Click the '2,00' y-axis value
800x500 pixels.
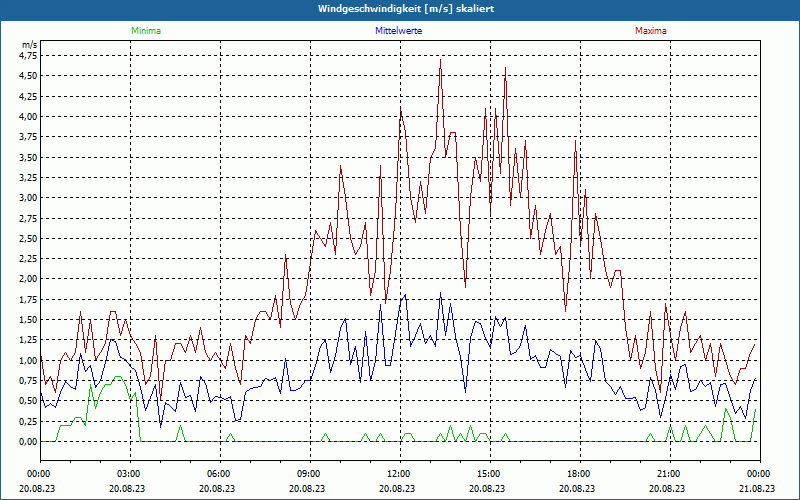click(29, 279)
